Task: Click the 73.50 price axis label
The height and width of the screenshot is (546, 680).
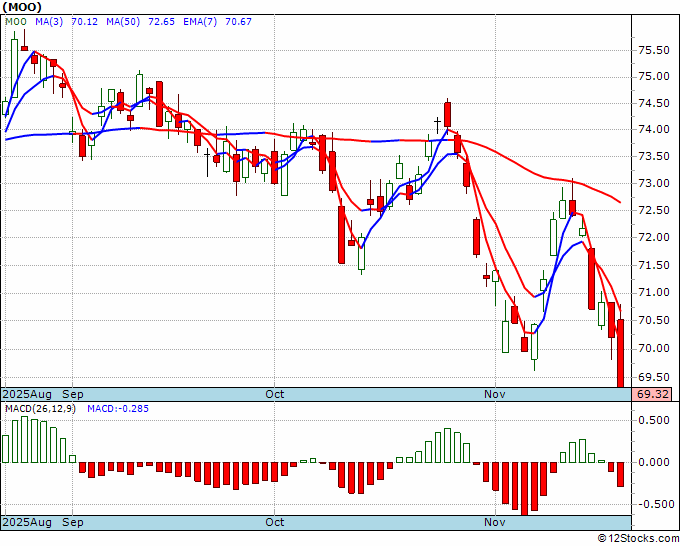Action: click(x=654, y=157)
